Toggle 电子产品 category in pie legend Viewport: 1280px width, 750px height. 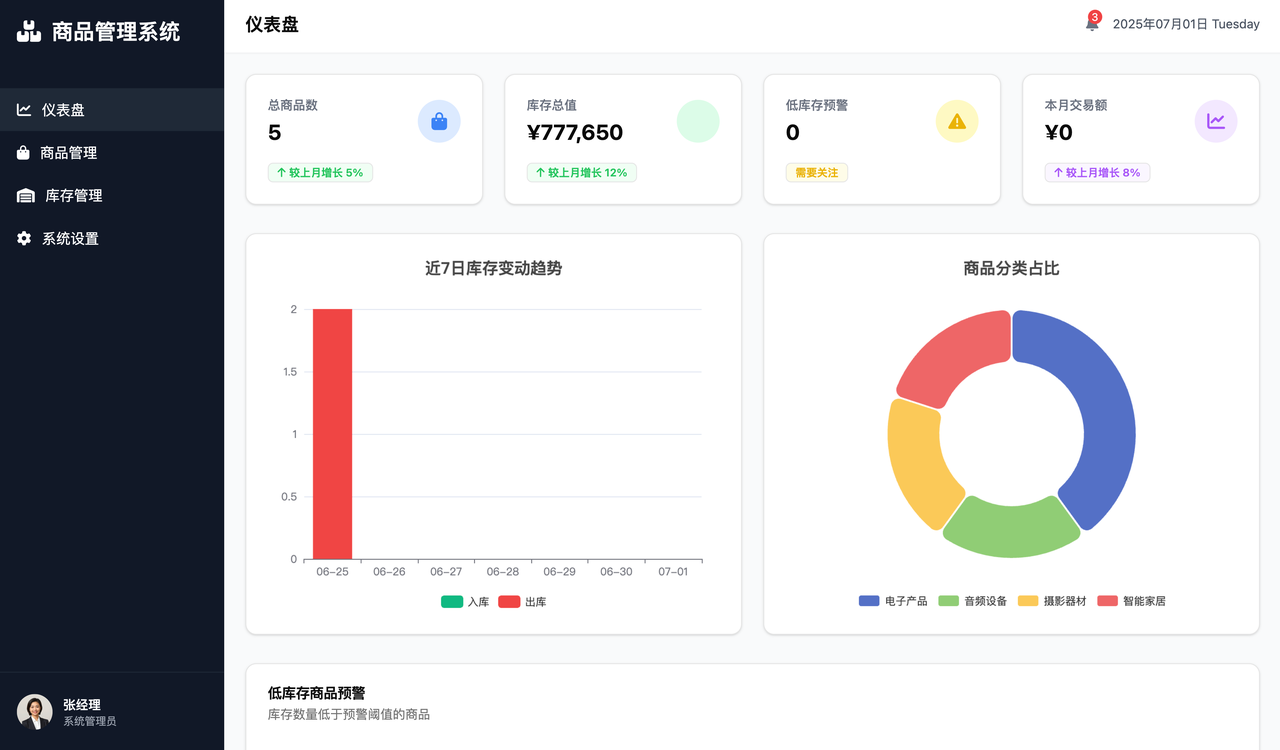tap(893, 601)
